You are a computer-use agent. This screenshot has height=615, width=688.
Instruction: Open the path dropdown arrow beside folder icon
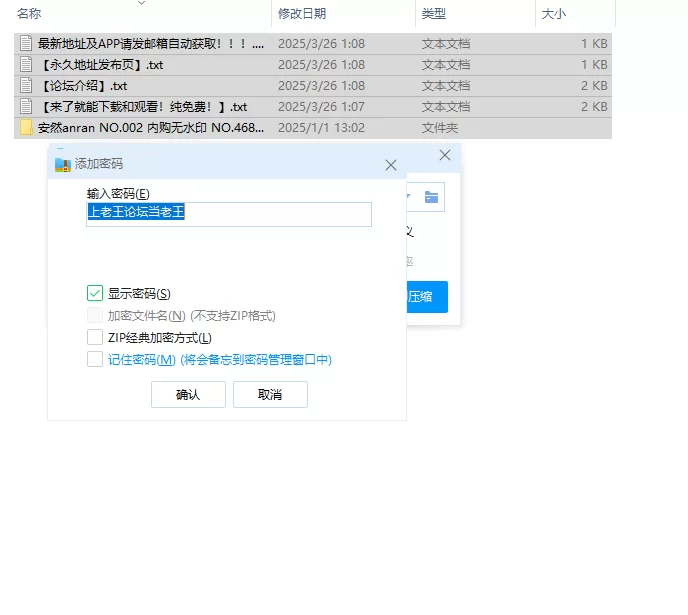click(408, 197)
